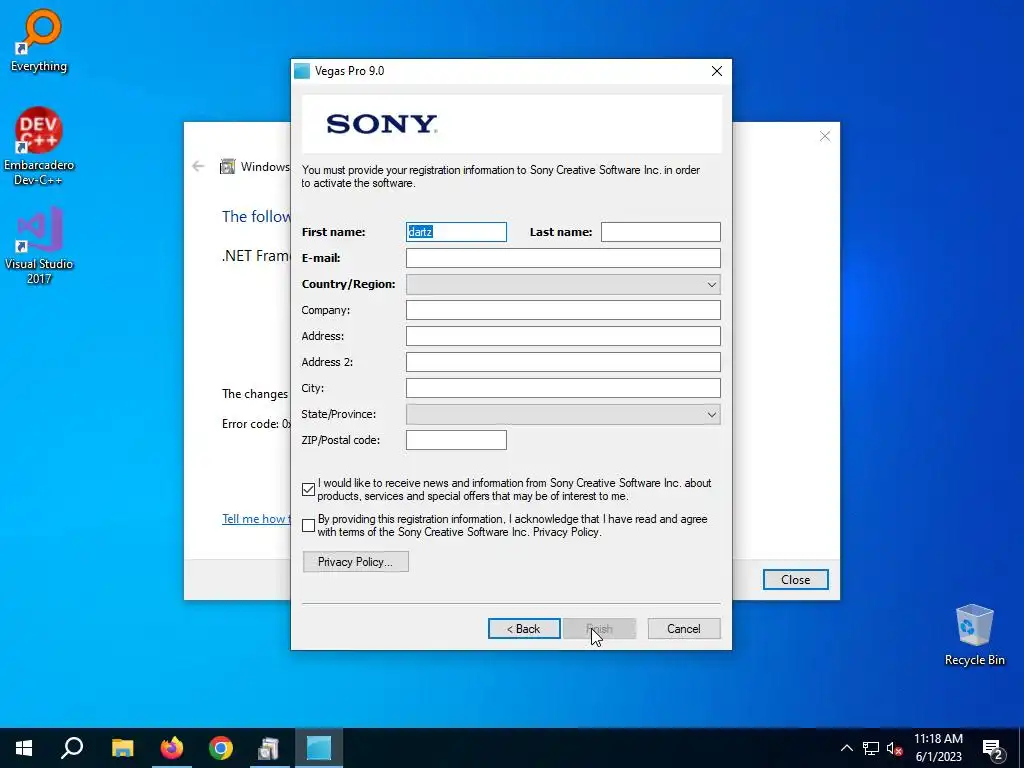Click the Address input field
The image size is (1024, 768).
pyautogui.click(x=563, y=336)
